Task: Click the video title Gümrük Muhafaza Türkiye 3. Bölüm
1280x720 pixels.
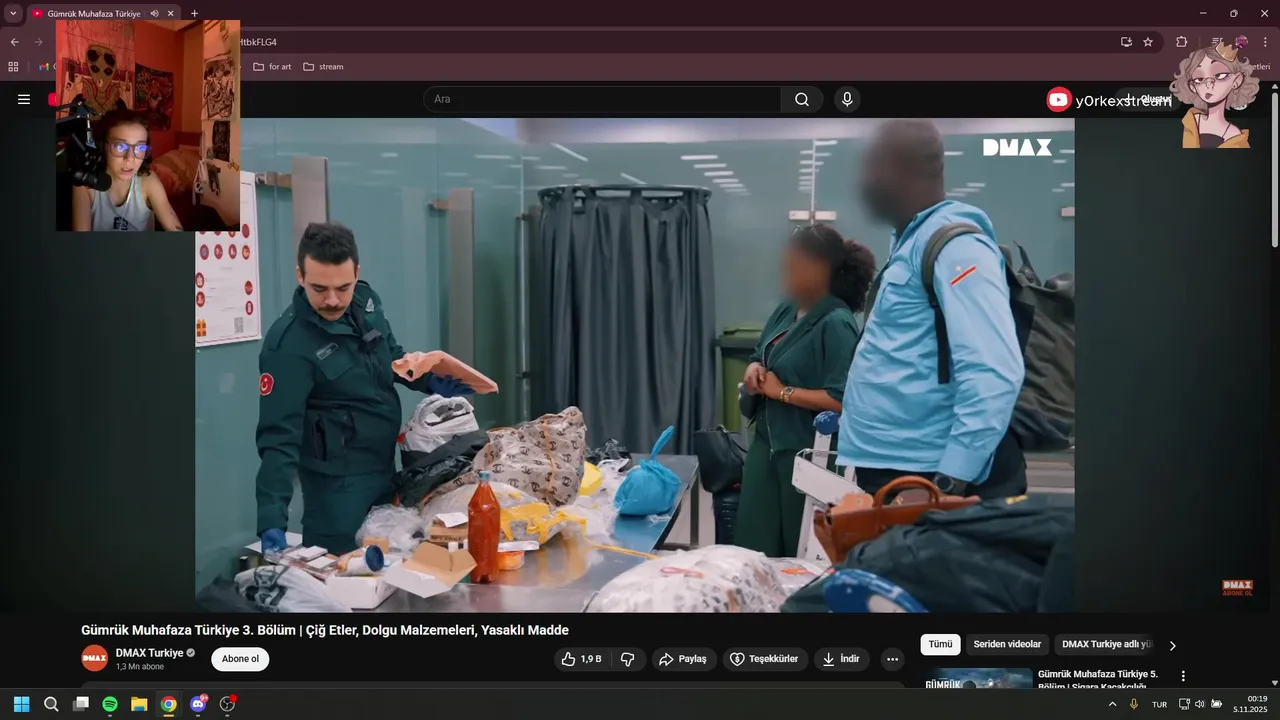Action: point(325,630)
